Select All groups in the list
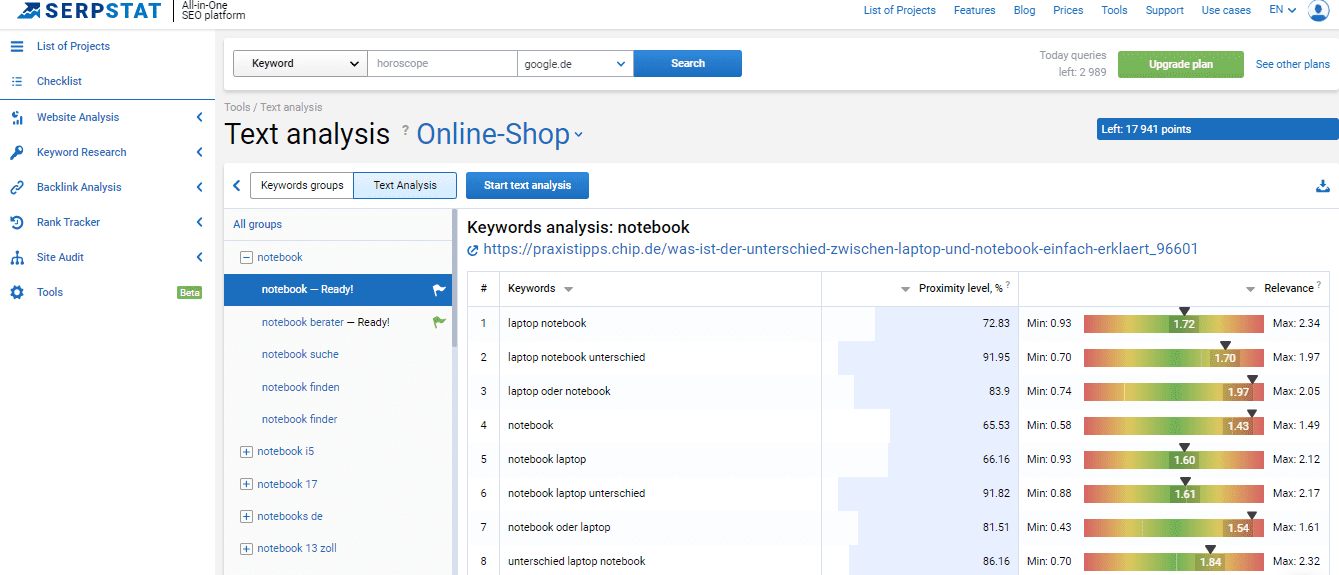This screenshot has width=1339, height=575. (258, 224)
